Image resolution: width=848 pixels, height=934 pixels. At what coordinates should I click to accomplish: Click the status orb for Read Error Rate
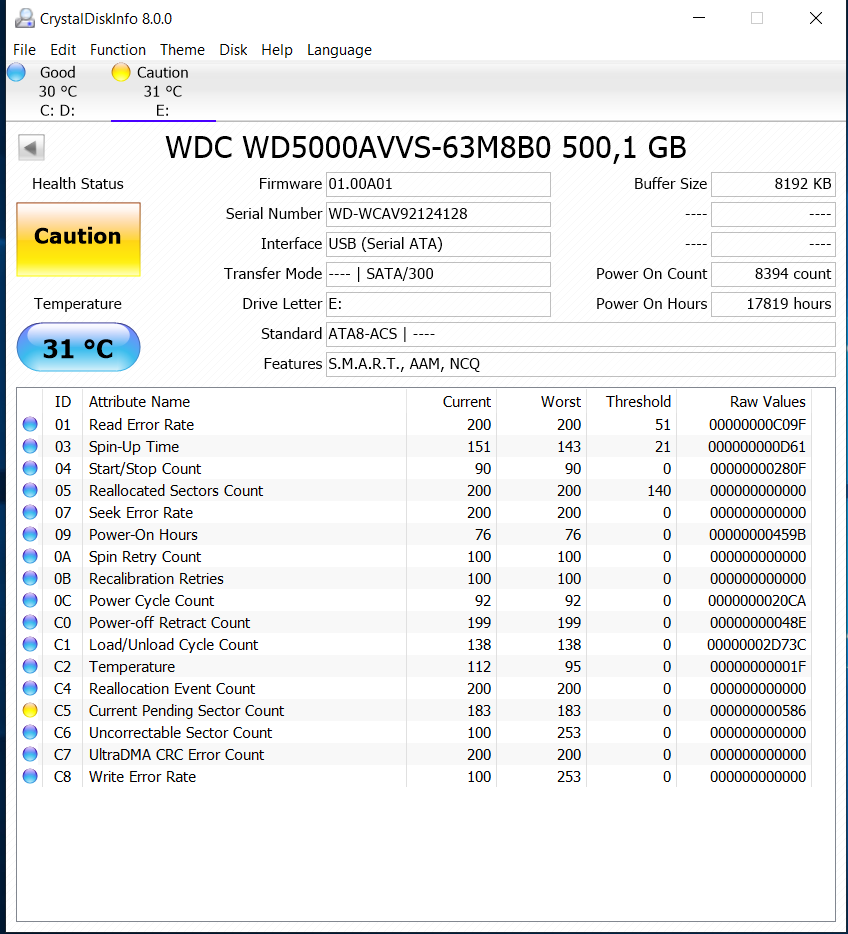[30, 424]
